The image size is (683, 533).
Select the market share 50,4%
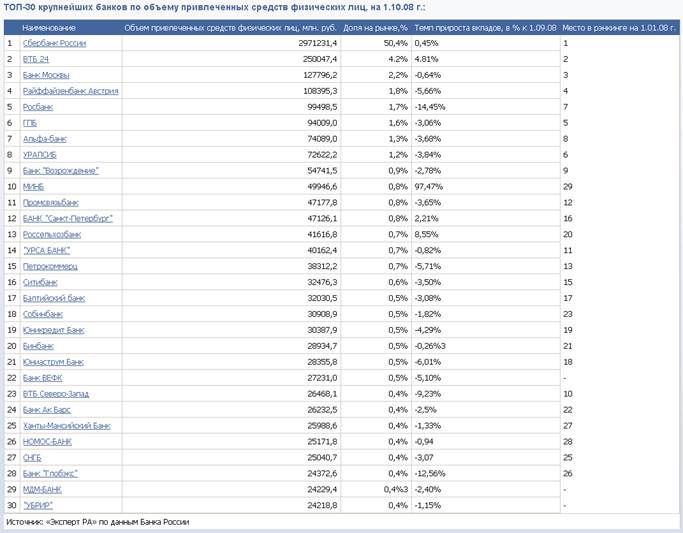[x=396, y=43]
